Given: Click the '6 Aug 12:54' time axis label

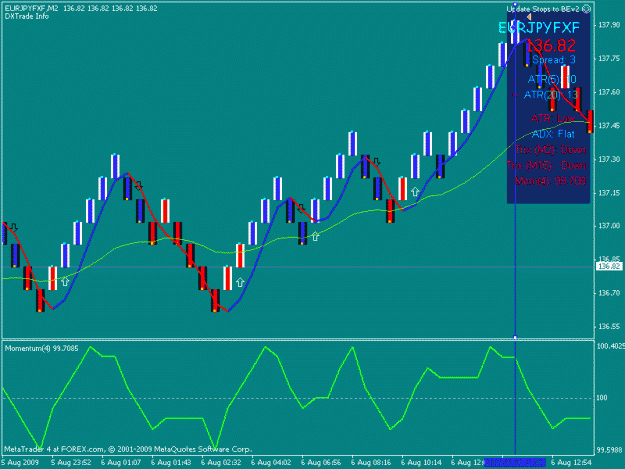Looking at the screenshot, I should [571, 463].
